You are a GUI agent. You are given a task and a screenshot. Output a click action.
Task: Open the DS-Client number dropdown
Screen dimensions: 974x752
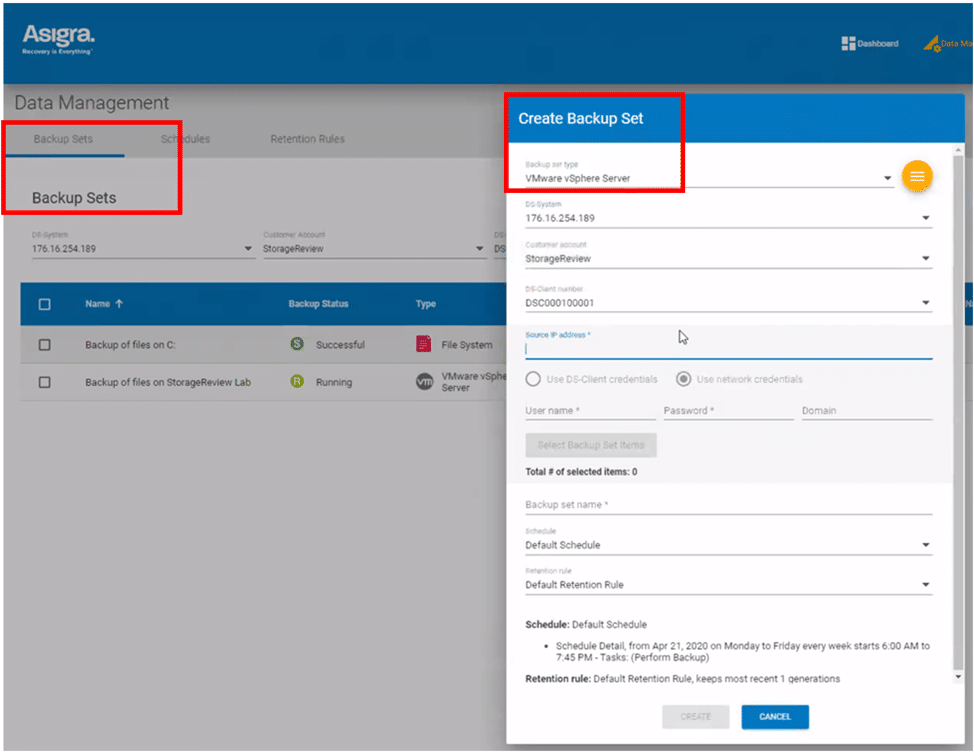729,303
